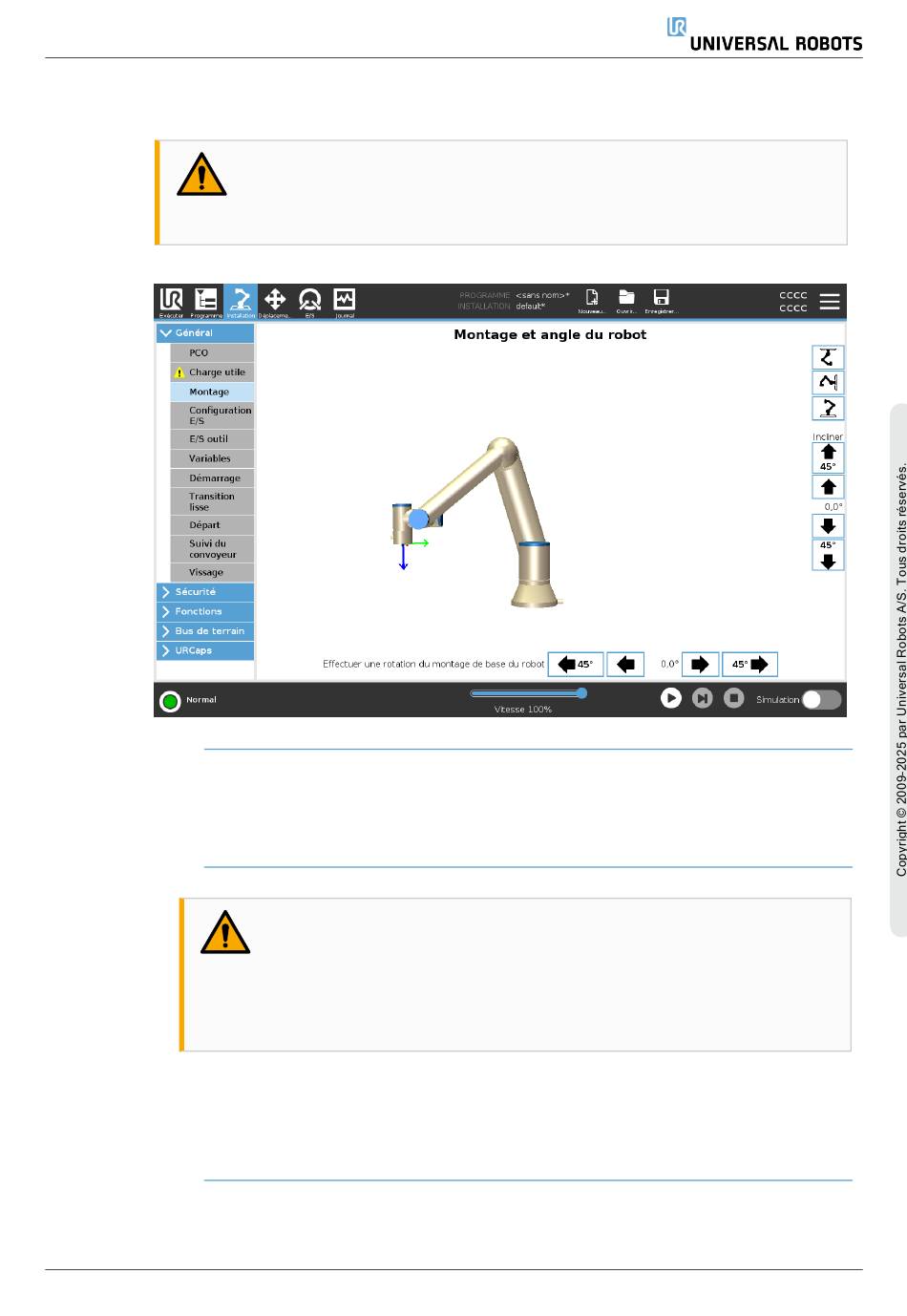
Task: Select Variables in the sidebar
Action: point(212,458)
